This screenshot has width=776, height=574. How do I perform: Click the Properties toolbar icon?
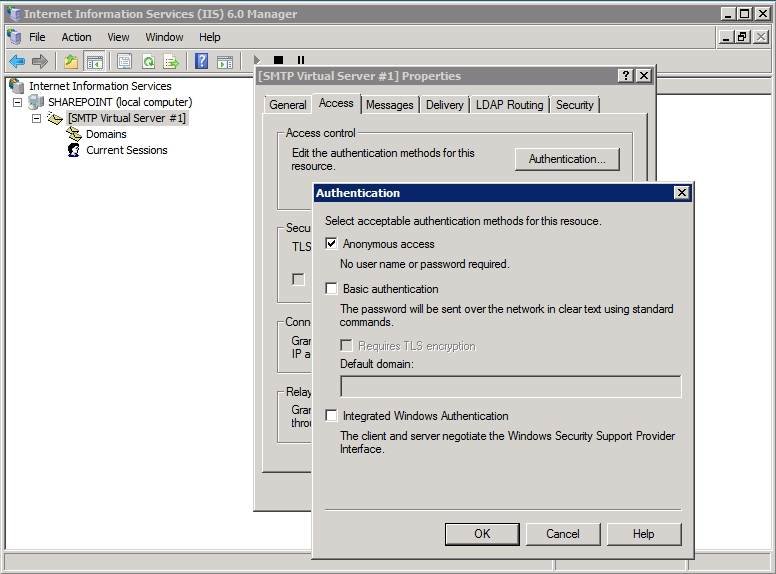[x=125, y=61]
